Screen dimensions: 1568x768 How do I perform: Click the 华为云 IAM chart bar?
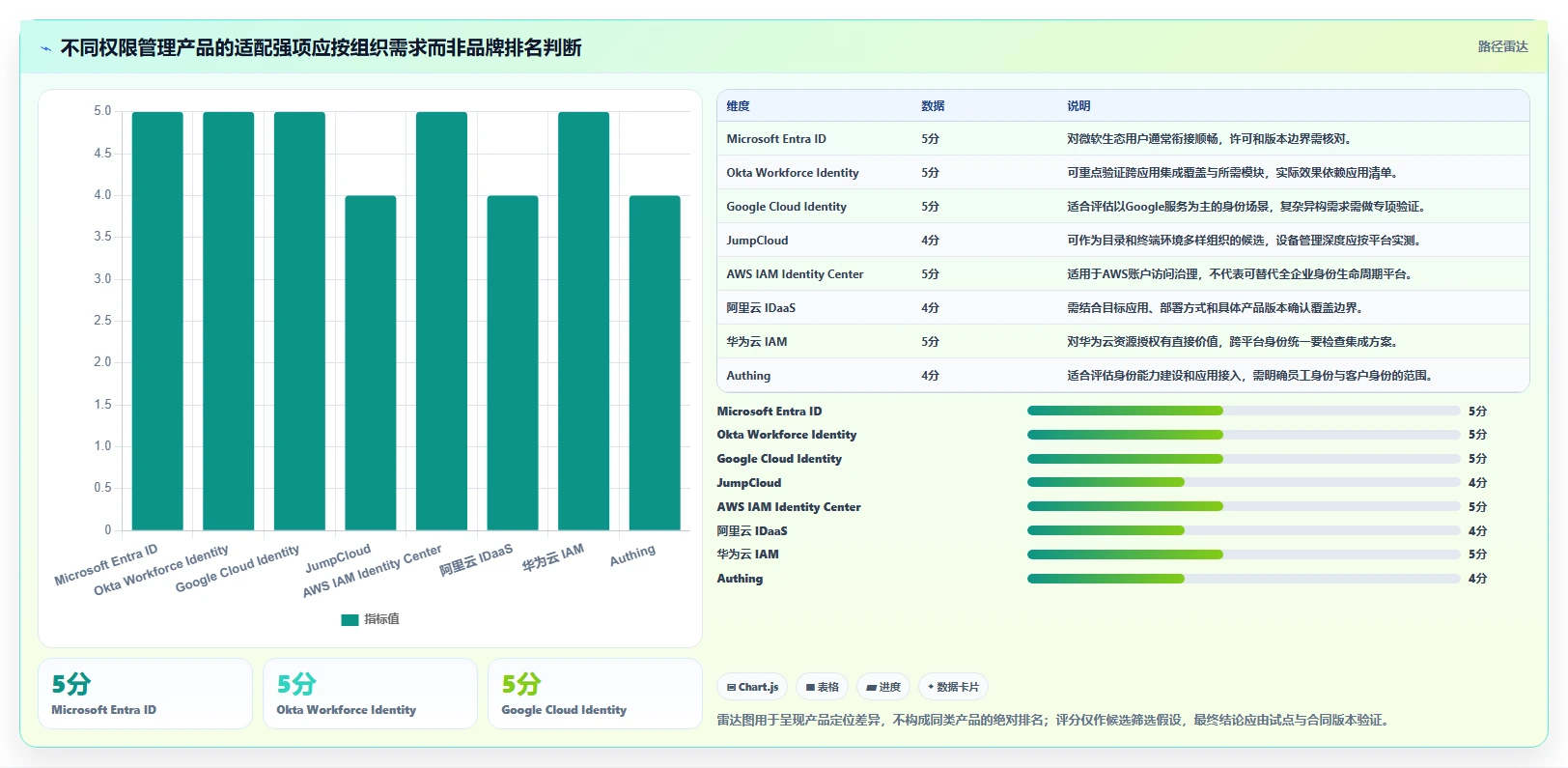584,321
